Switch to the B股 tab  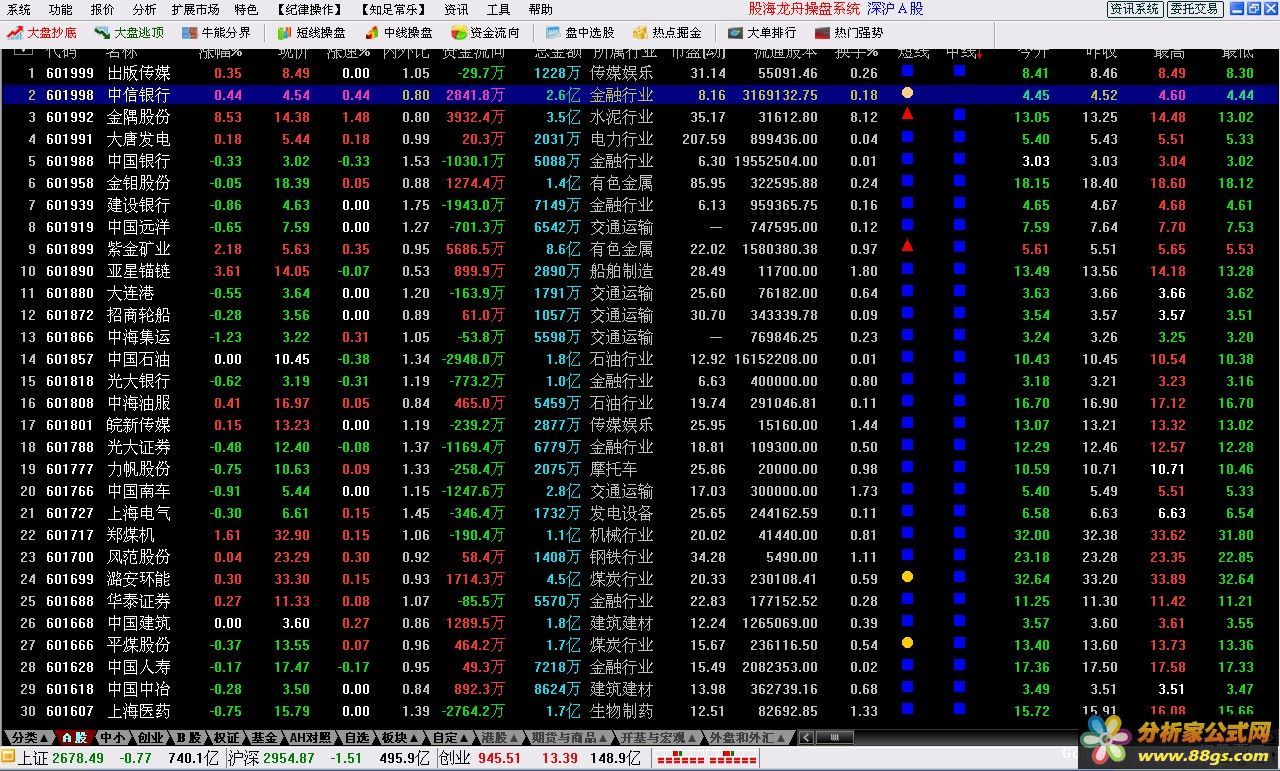click(189, 737)
